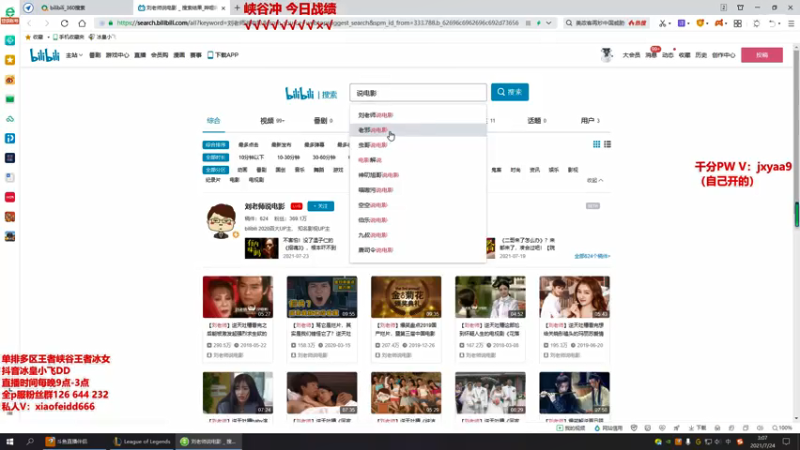Viewport: 800px width, 450px height.
Task: Open 刘老师说电影 user avatar
Action: pyautogui.click(x=221, y=221)
